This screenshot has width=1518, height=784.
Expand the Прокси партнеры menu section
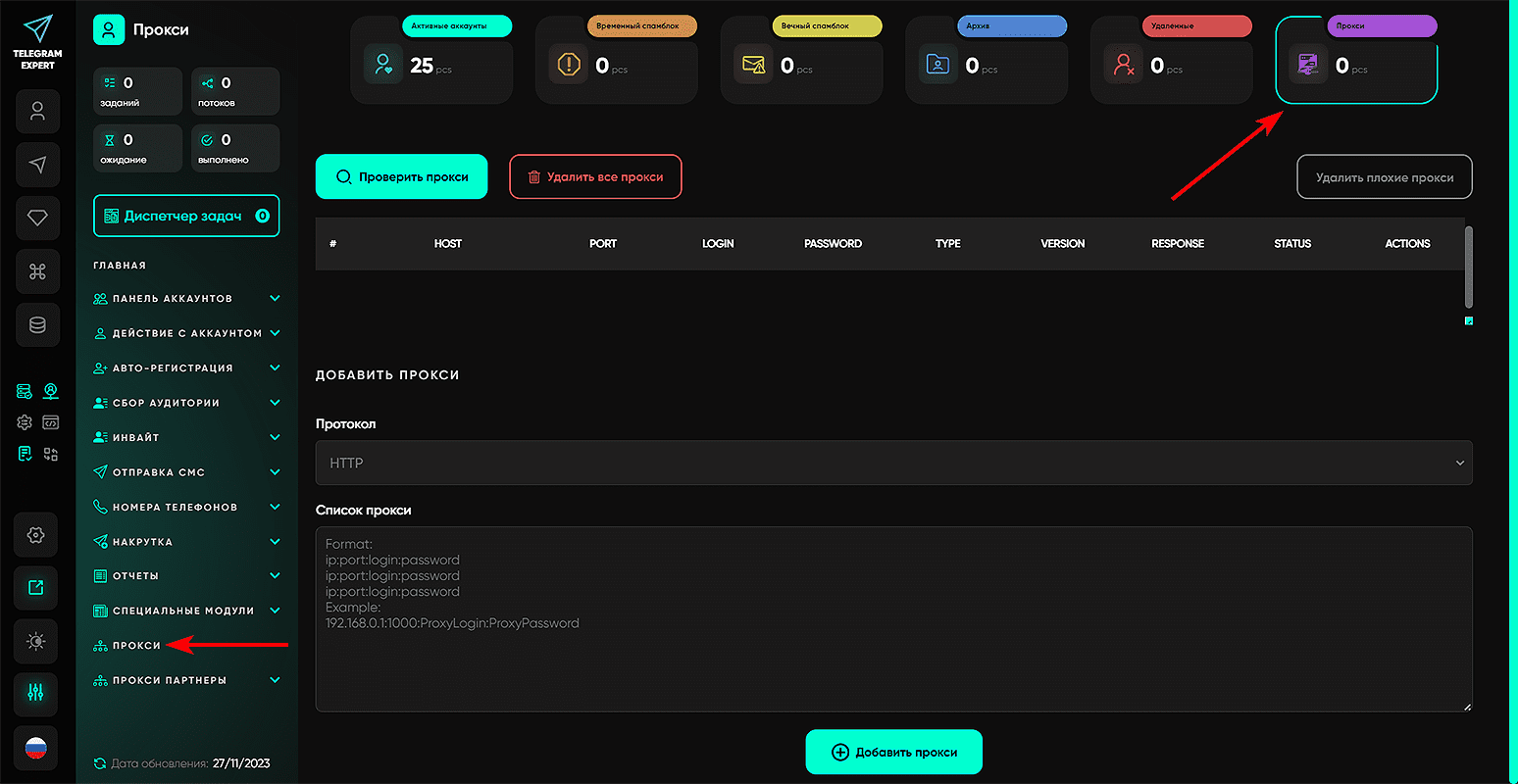click(186, 680)
